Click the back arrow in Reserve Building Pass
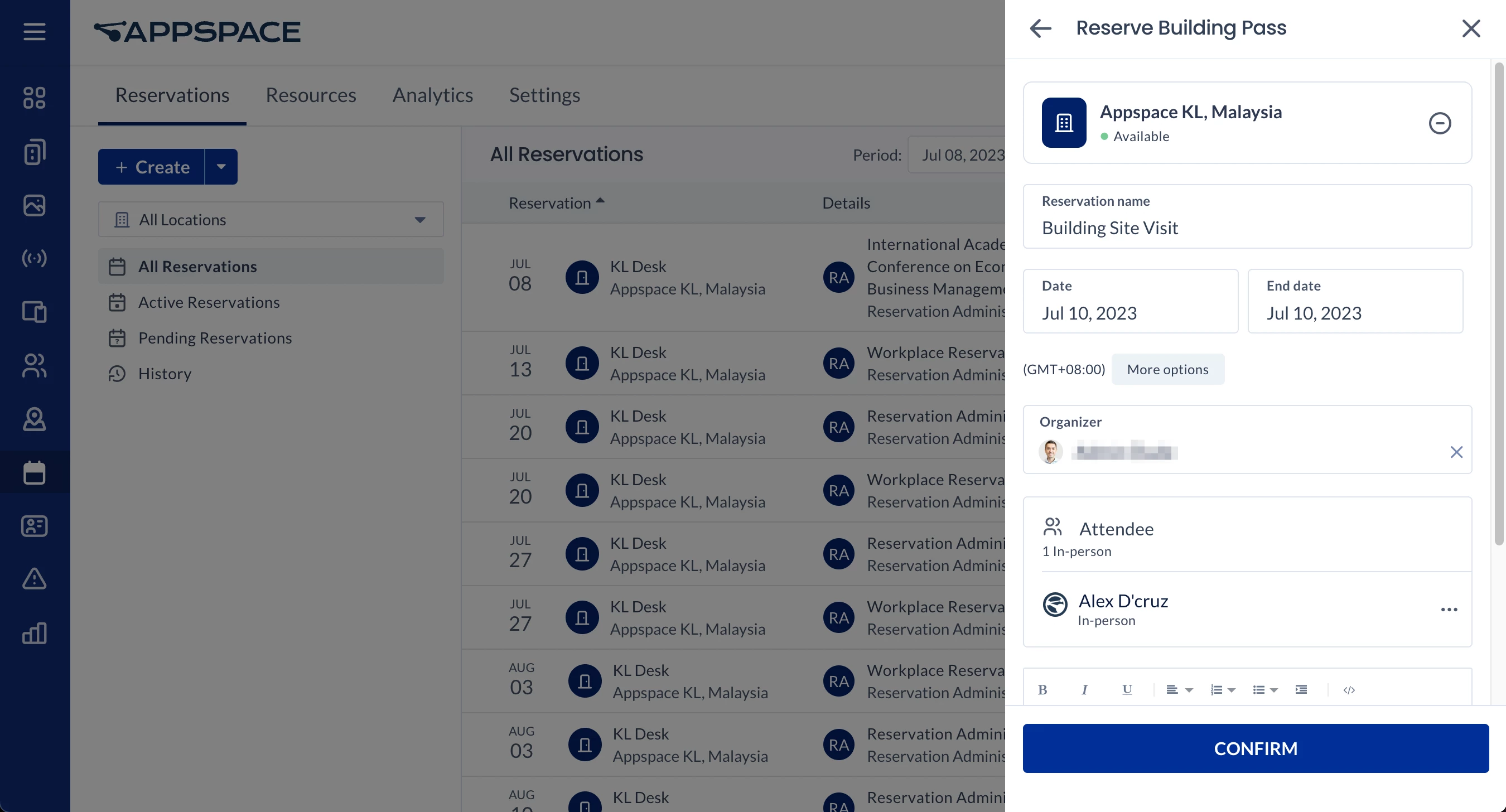The height and width of the screenshot is (812, 1506). click(x=1040, y=28)
